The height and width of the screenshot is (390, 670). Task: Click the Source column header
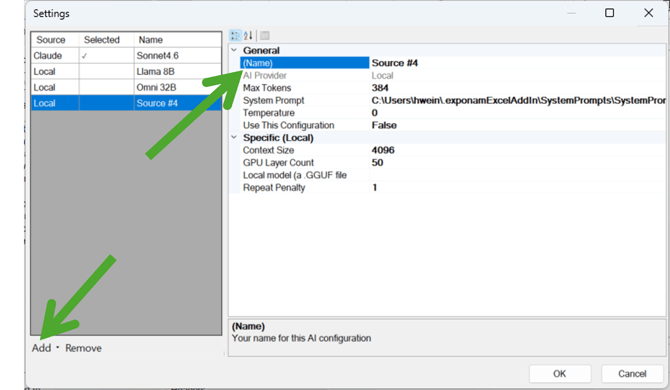click(55, 40)
